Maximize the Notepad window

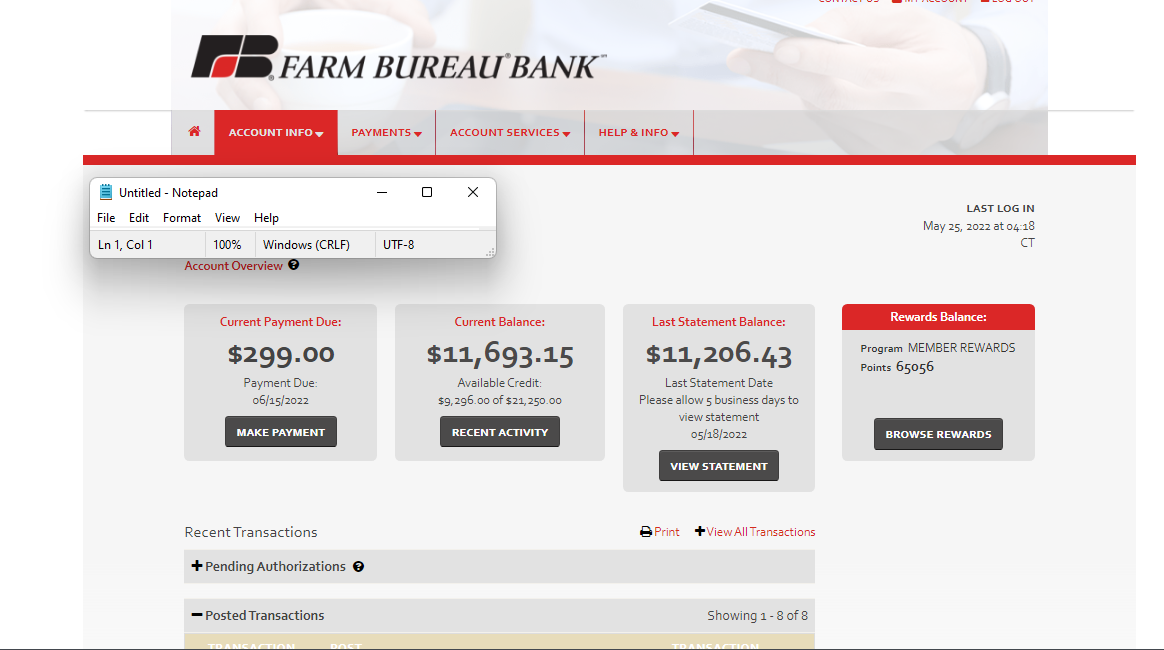pos(427,192)
